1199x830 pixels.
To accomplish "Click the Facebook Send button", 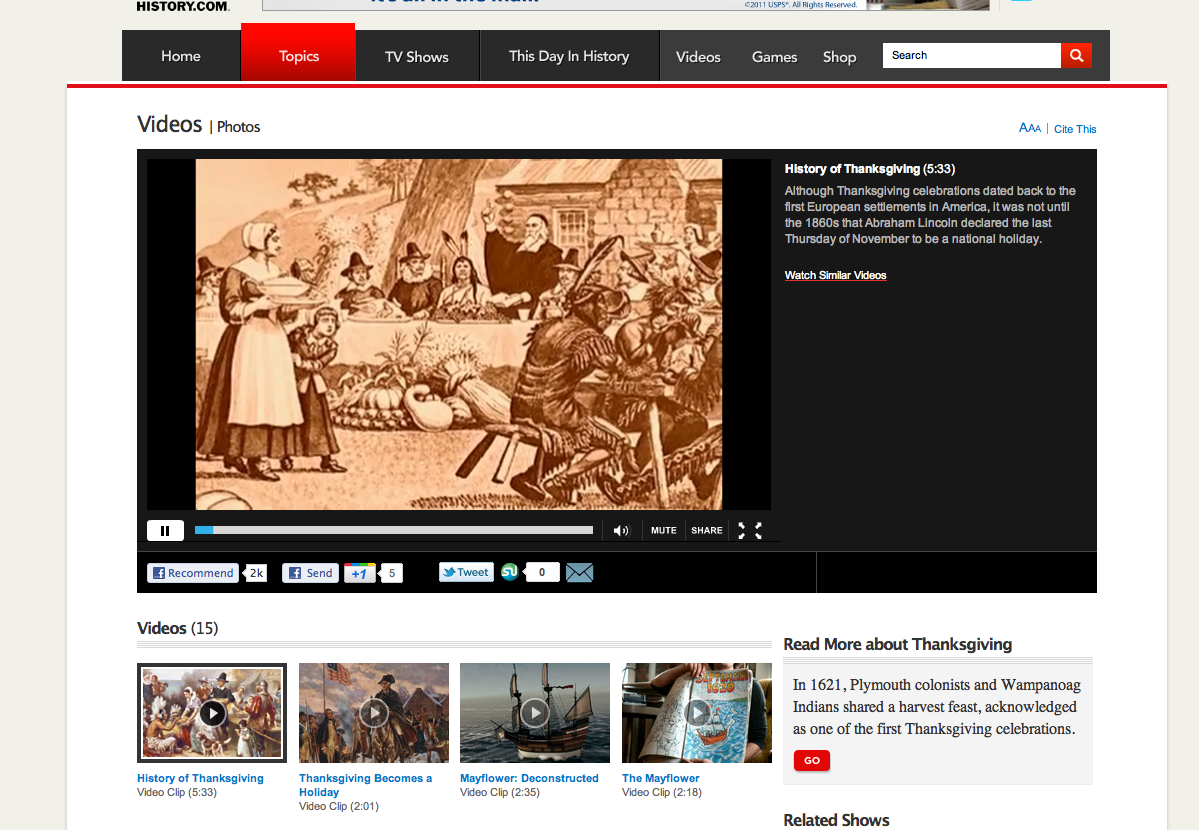I will pos(310,573).
